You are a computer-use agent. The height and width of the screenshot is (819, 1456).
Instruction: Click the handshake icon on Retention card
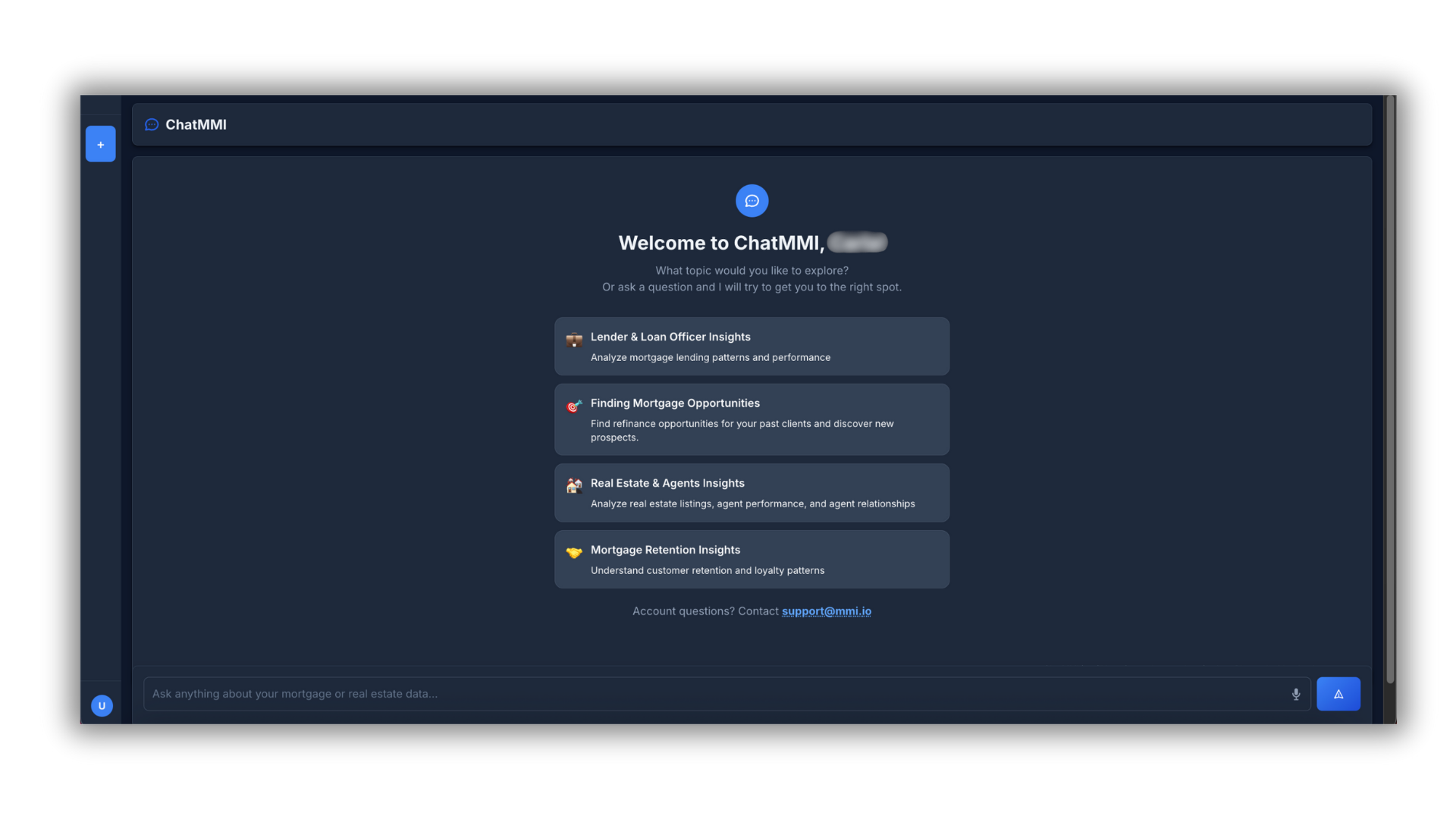click(574, 553)
